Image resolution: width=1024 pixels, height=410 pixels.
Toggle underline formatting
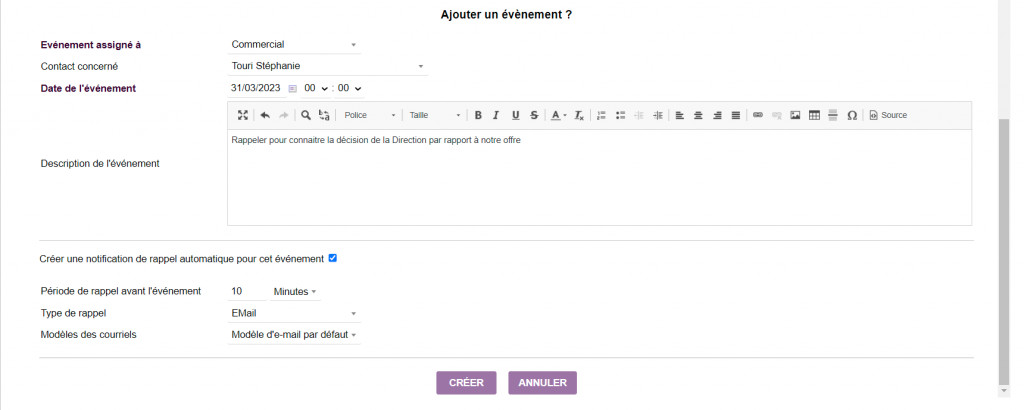coord(515,115)
